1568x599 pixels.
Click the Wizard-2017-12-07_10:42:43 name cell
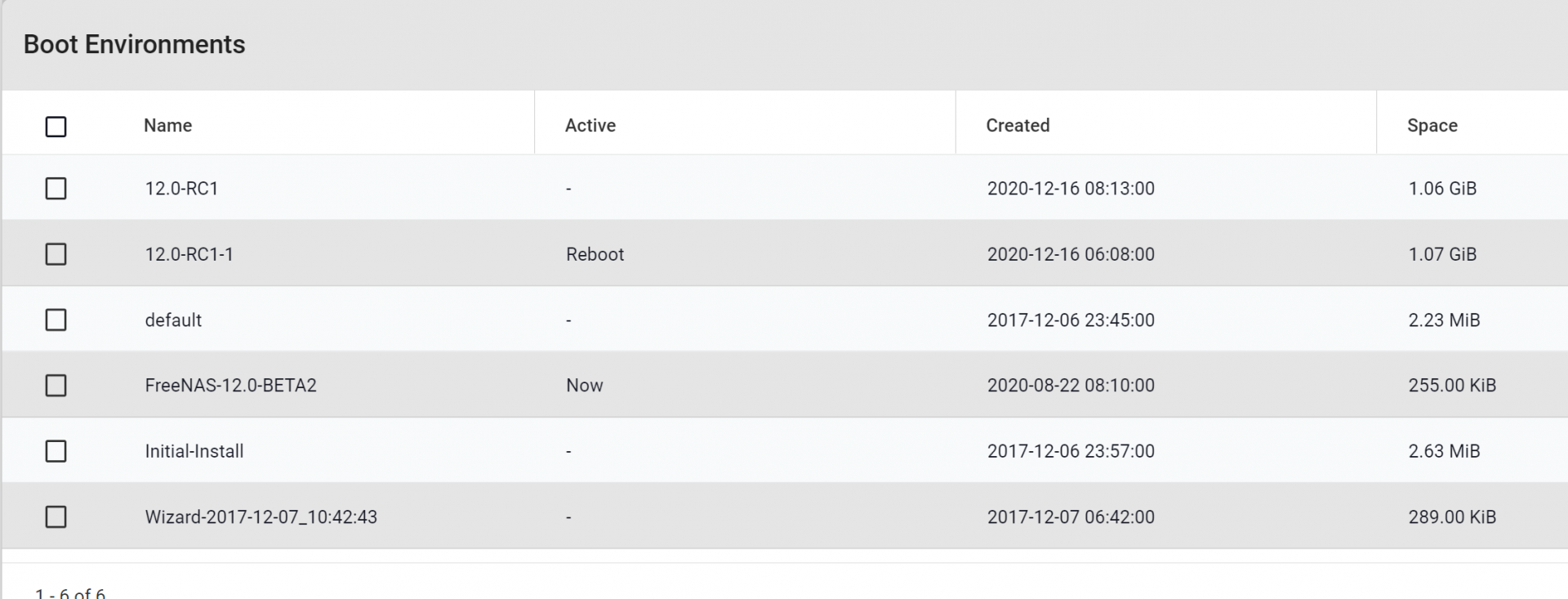(261, 516)
